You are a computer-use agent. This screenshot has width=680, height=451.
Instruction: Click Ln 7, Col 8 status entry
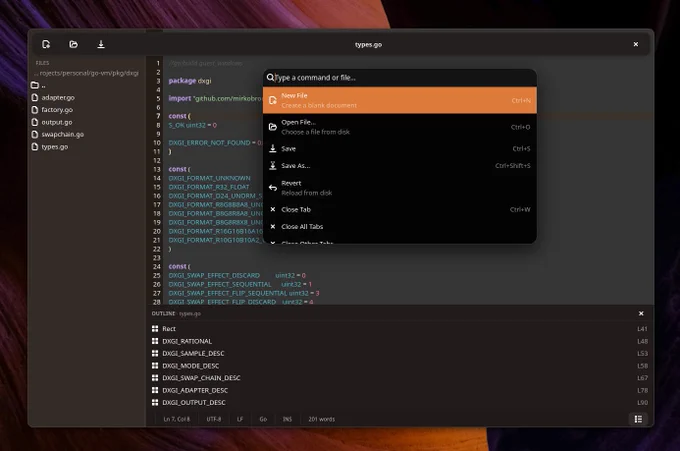(x=177, y=419)
